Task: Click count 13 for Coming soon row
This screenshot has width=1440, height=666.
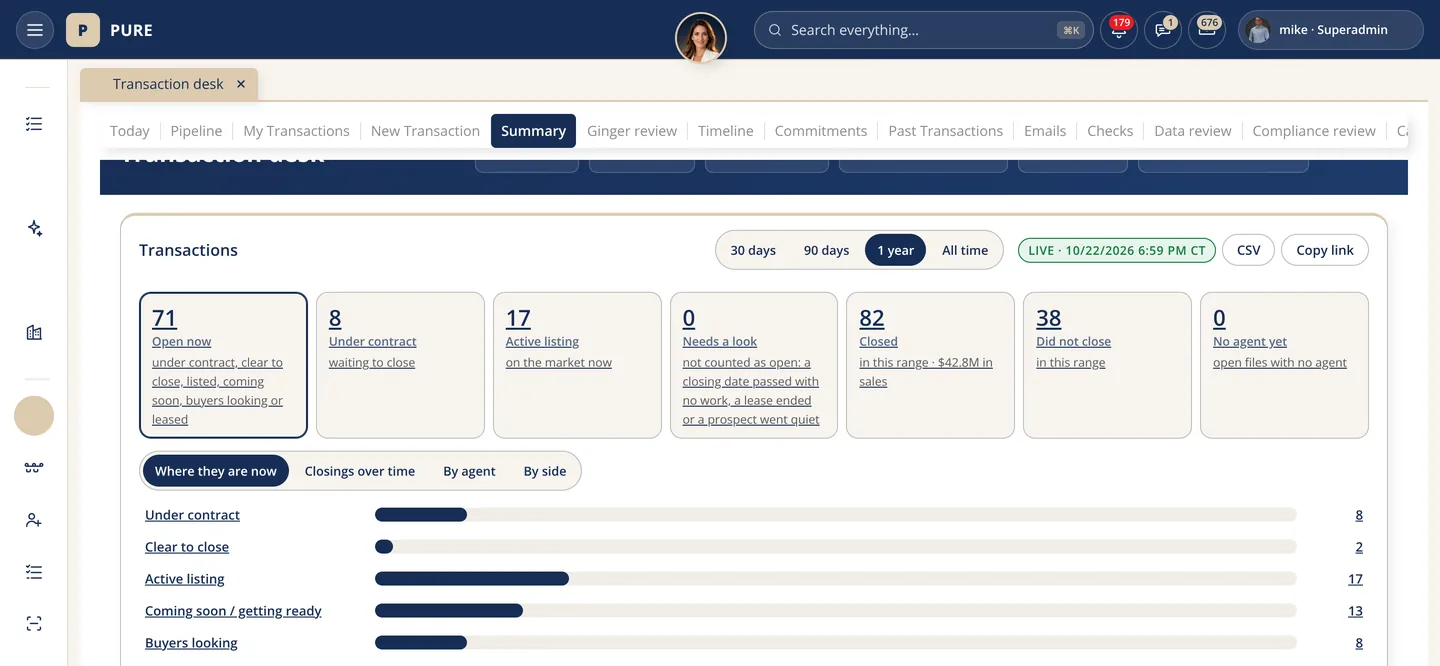Action: click(x=1355, y=611)
